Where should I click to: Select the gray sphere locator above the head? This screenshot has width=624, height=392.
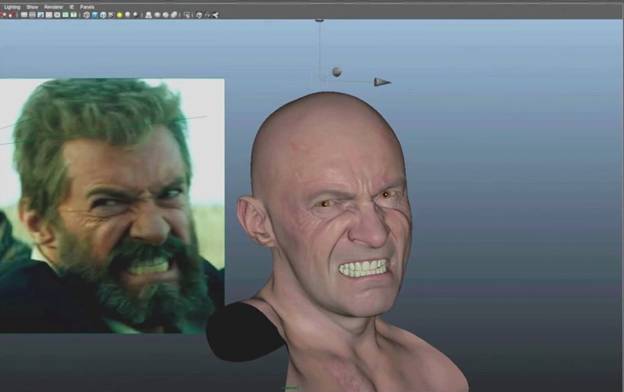[x=337, y=72]
